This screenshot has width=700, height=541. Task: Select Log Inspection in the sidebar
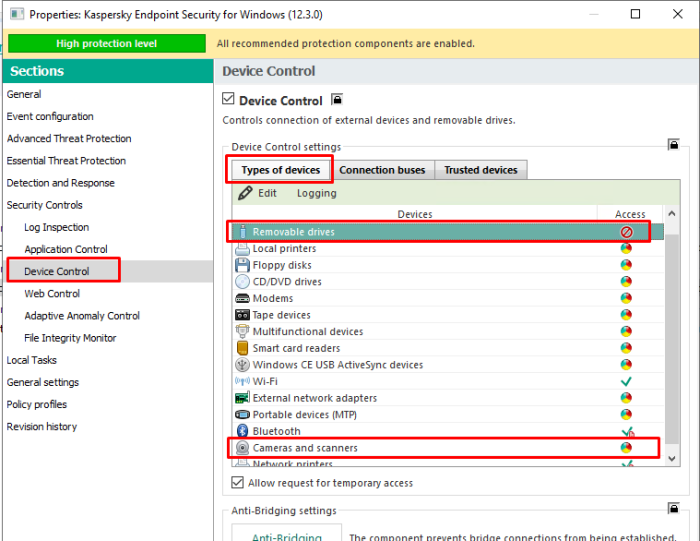(x=57, y=227)
